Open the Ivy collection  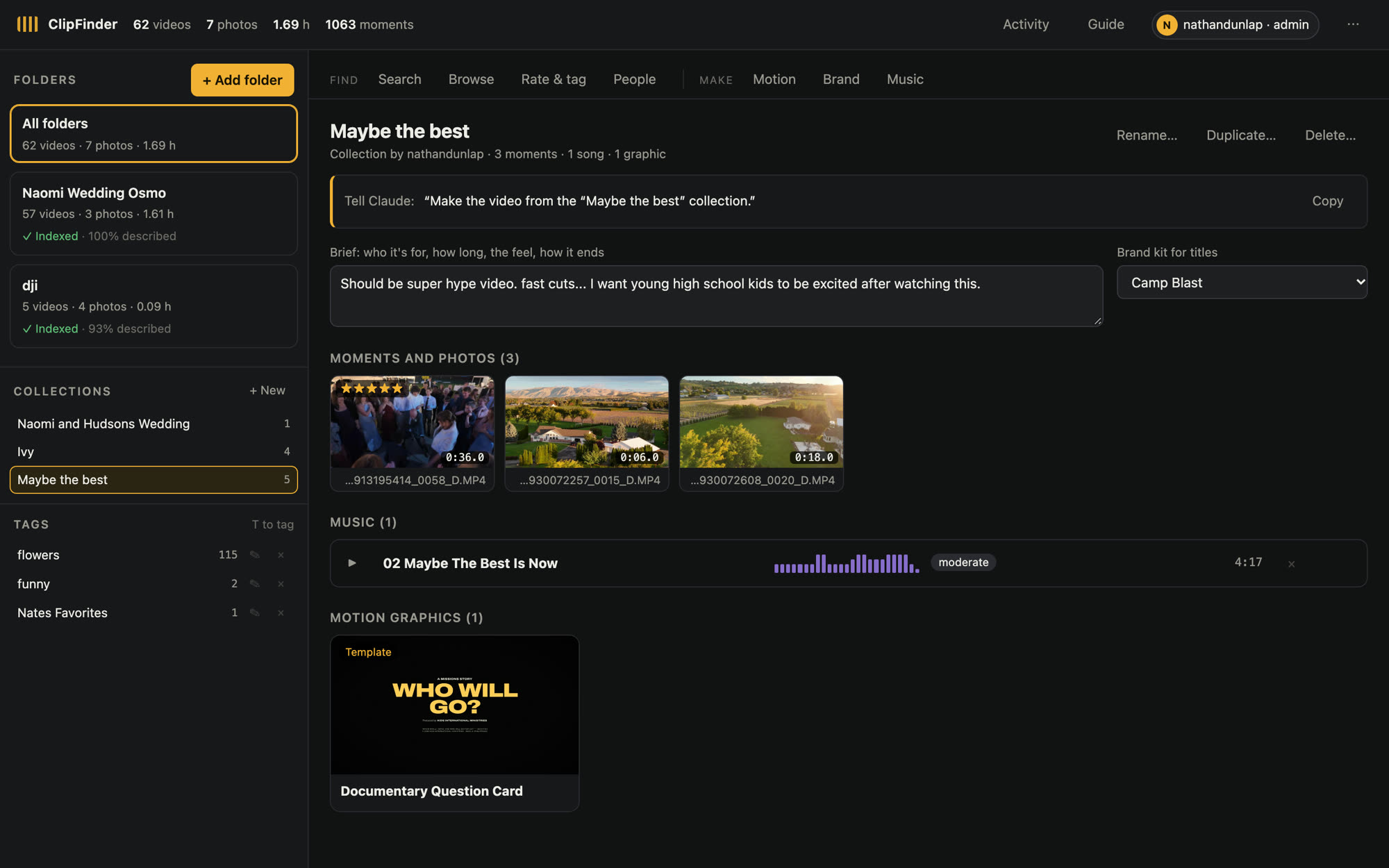[x=153, y=451]
